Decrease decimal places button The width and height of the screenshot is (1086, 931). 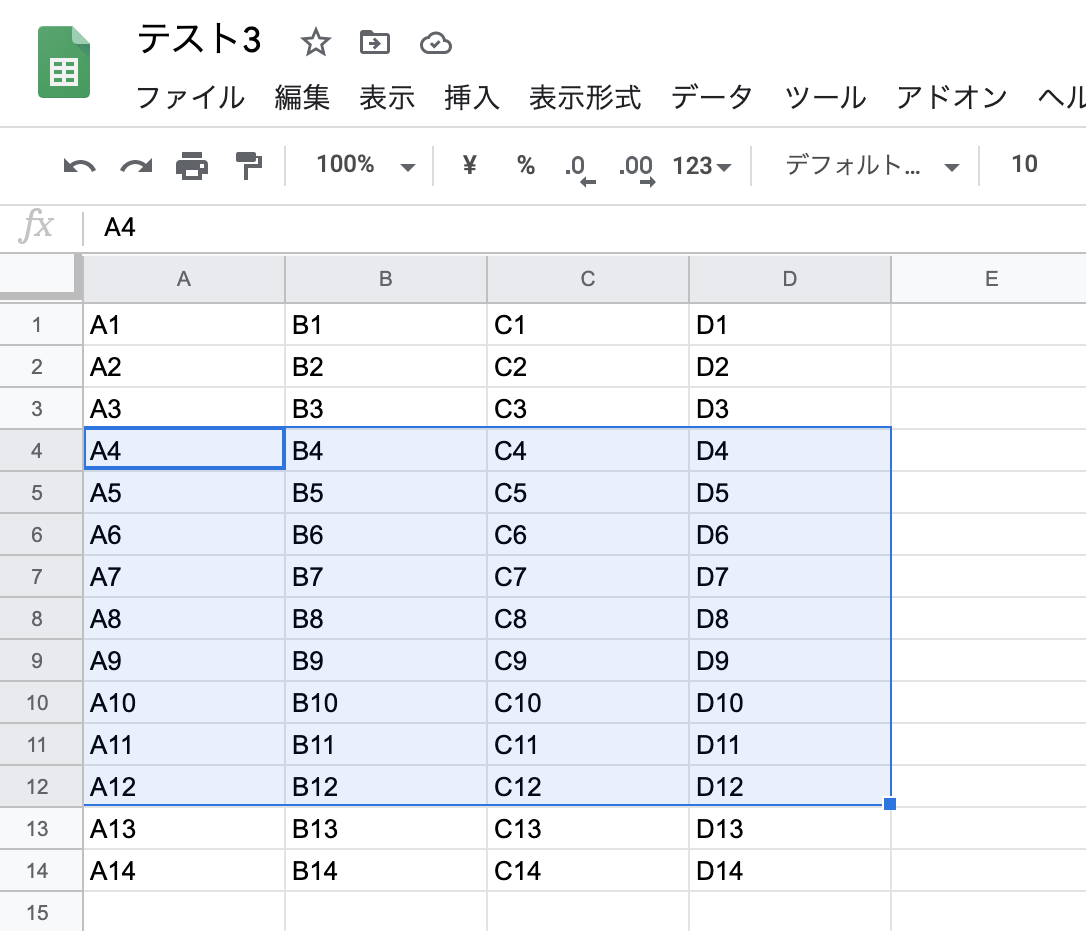pos(580,167)
